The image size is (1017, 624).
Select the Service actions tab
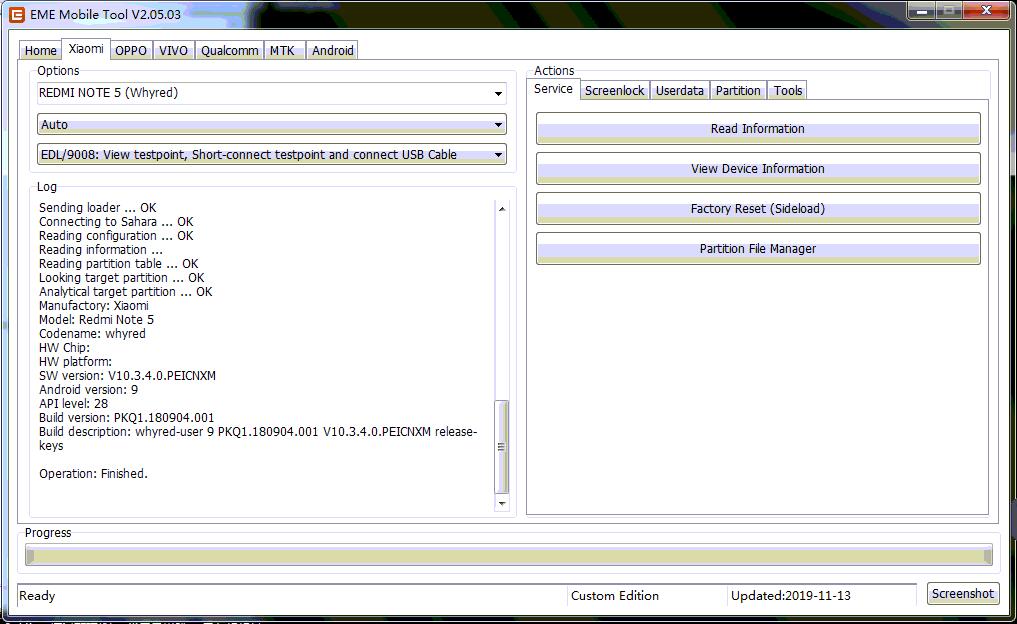[553, 89]
